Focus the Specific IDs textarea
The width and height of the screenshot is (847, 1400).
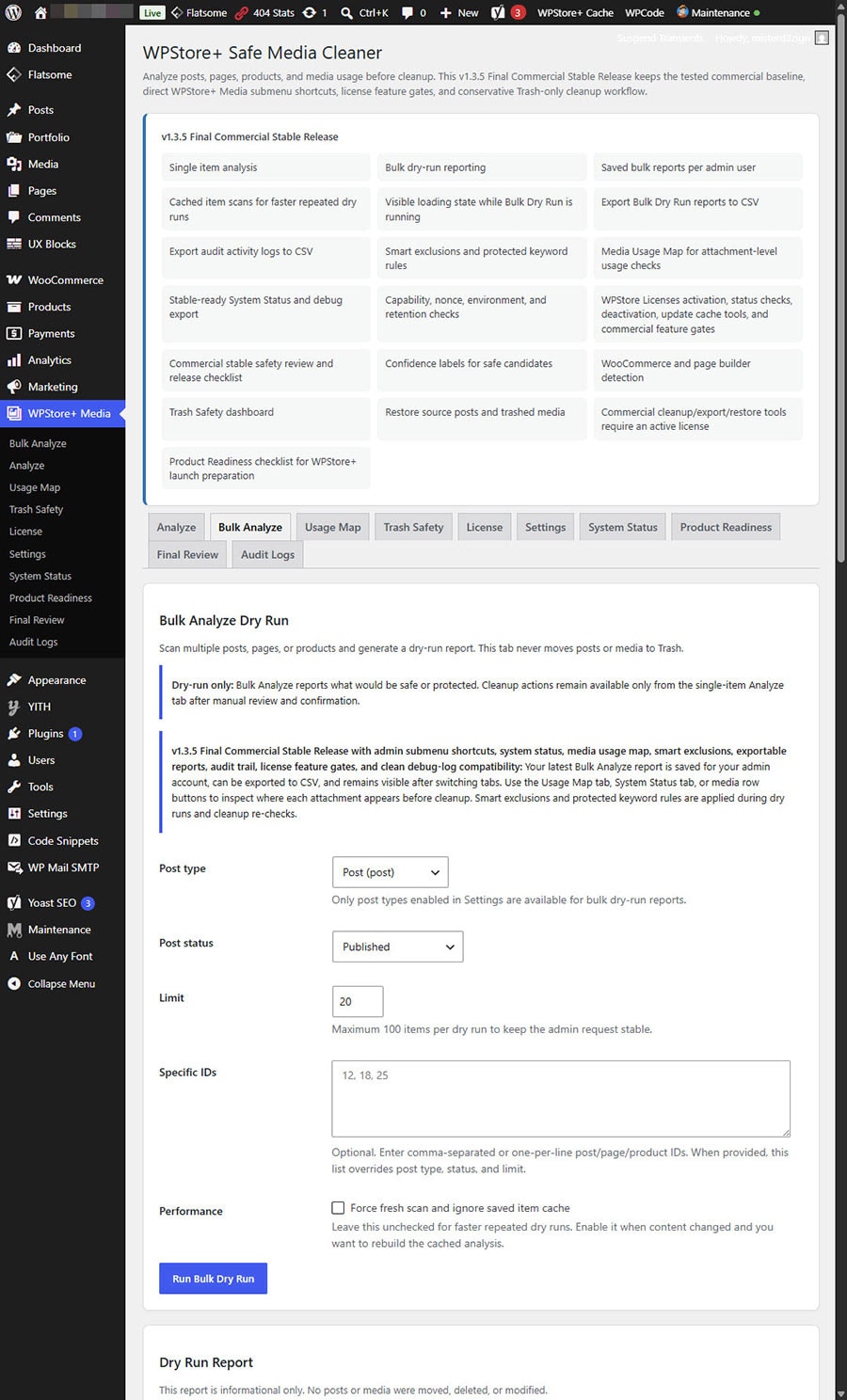coord(561,1099)
